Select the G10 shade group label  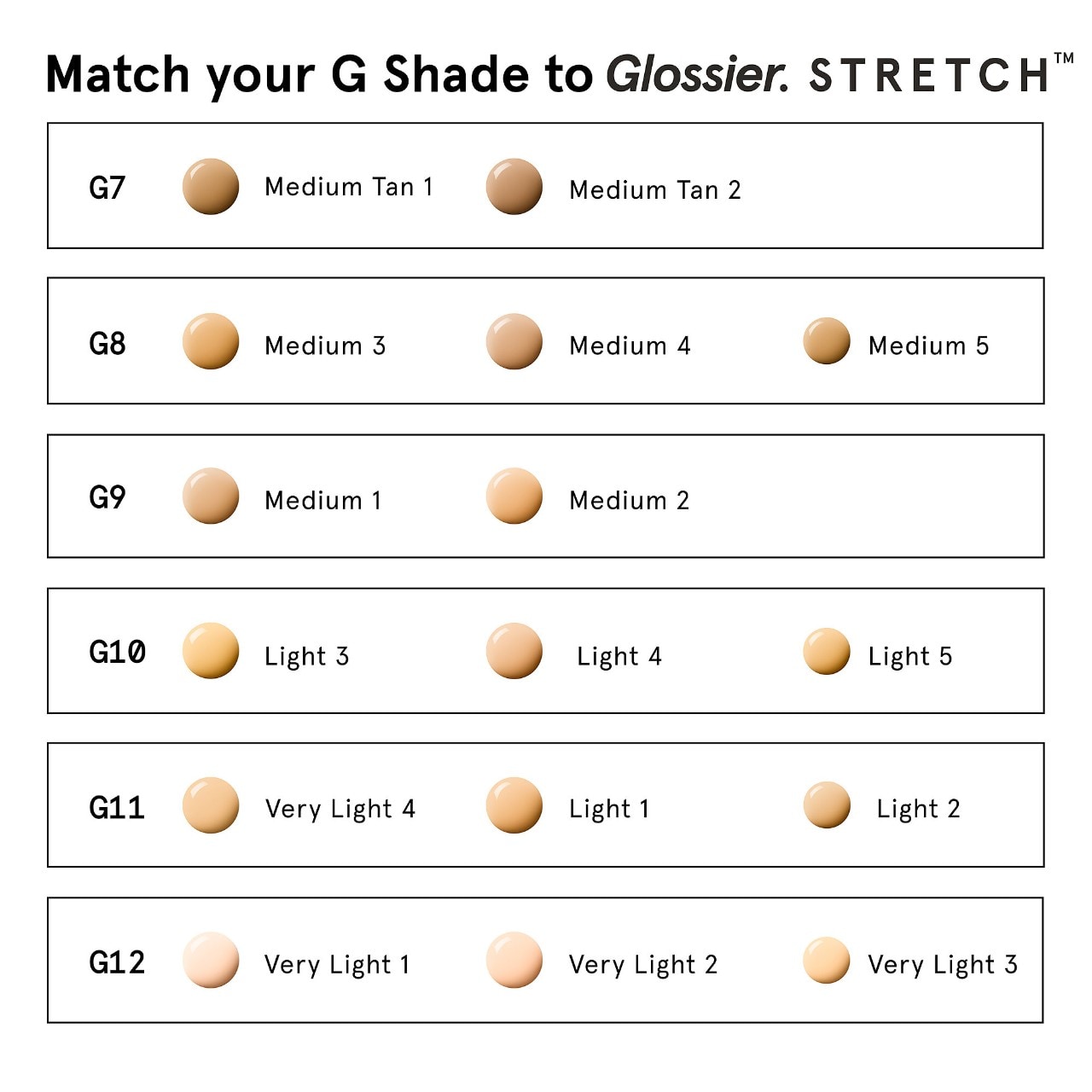click(117, 653)
